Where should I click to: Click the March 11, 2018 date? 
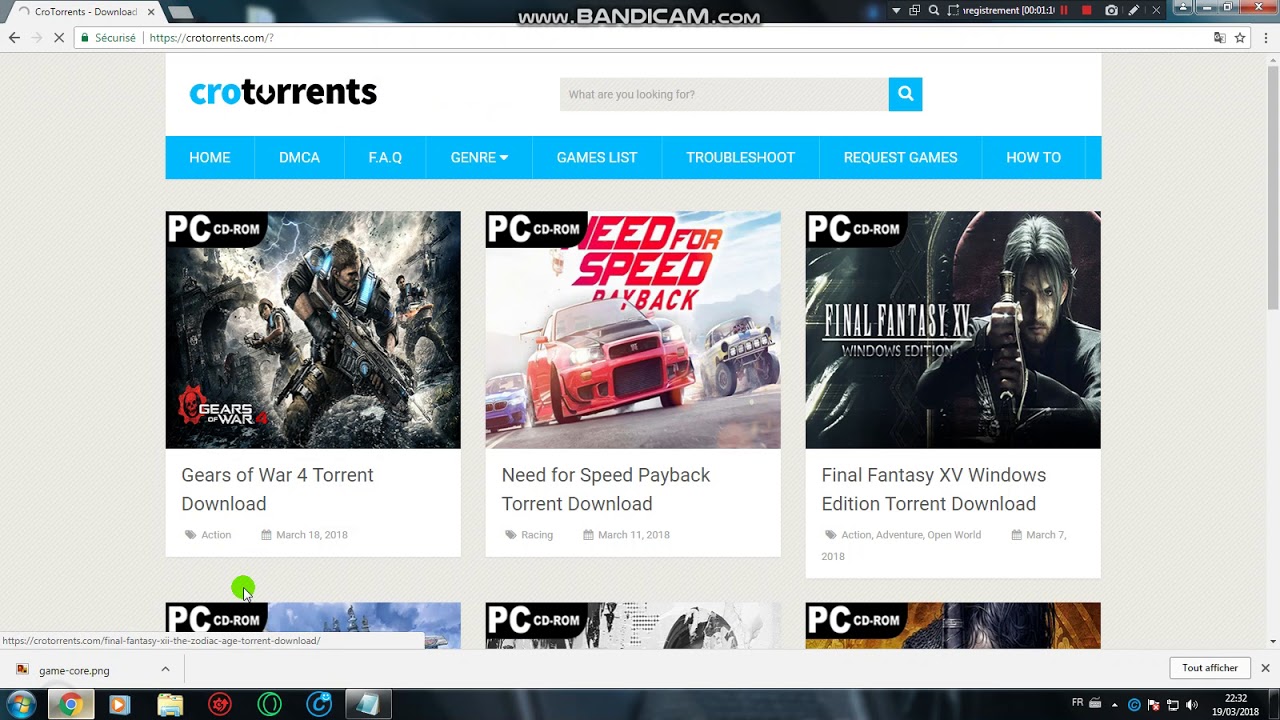point(634,535)
